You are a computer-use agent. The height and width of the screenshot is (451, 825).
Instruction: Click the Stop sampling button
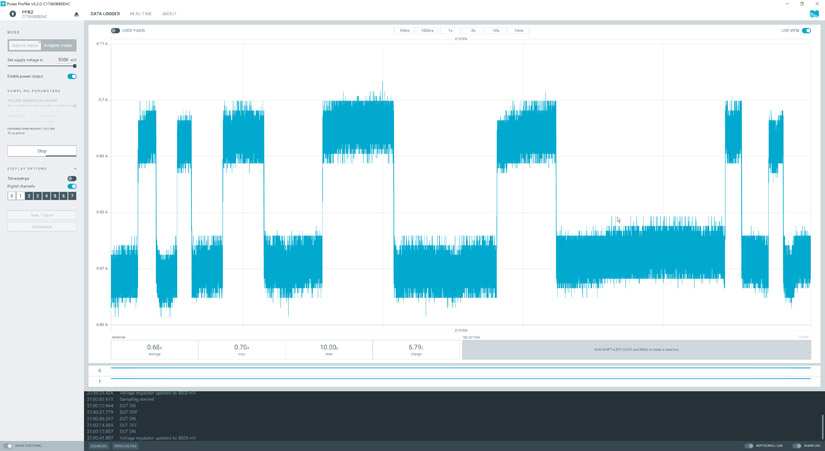coord(42,151)
